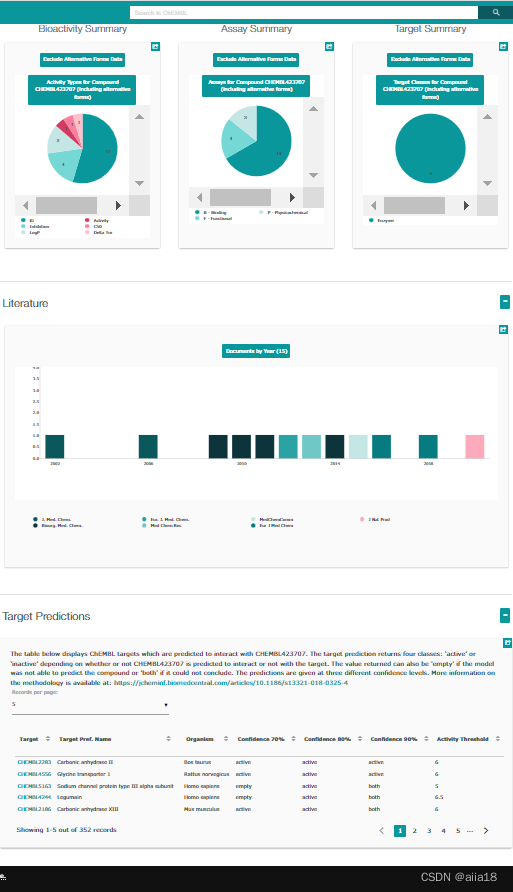Sort table by Target Pref. Name icon
This screenshot has height=892, width=513.
pyautogui.click(x=168, y=739)
